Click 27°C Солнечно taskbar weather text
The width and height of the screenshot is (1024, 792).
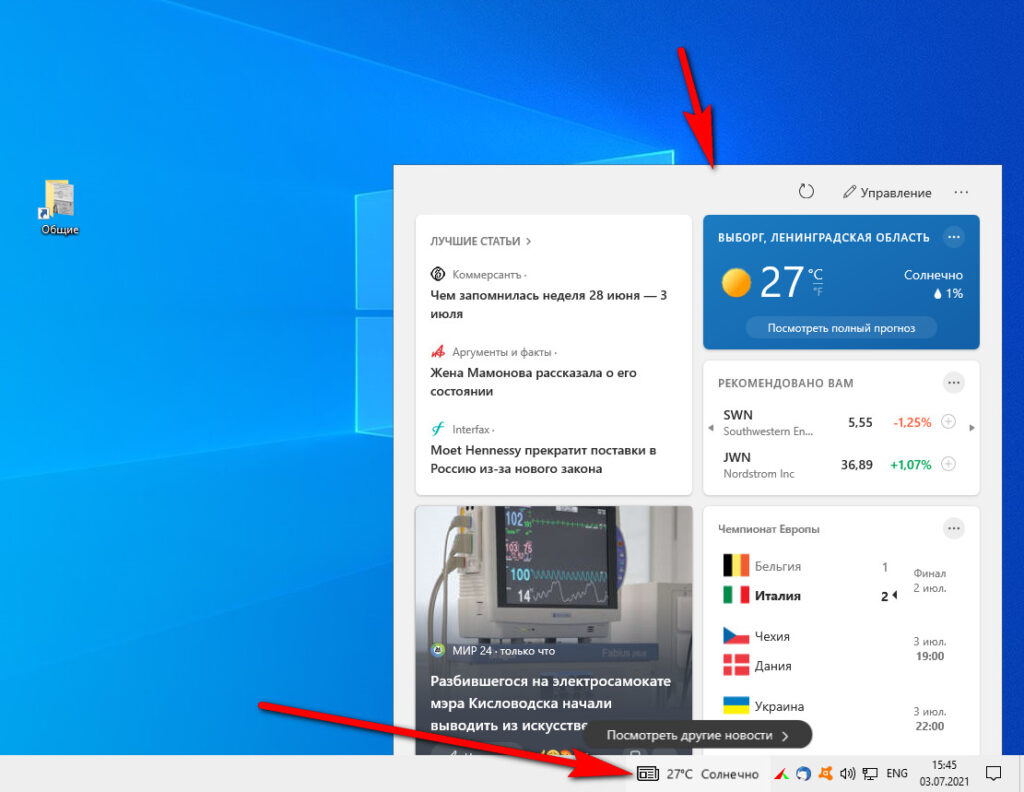[x=712, y=774]
